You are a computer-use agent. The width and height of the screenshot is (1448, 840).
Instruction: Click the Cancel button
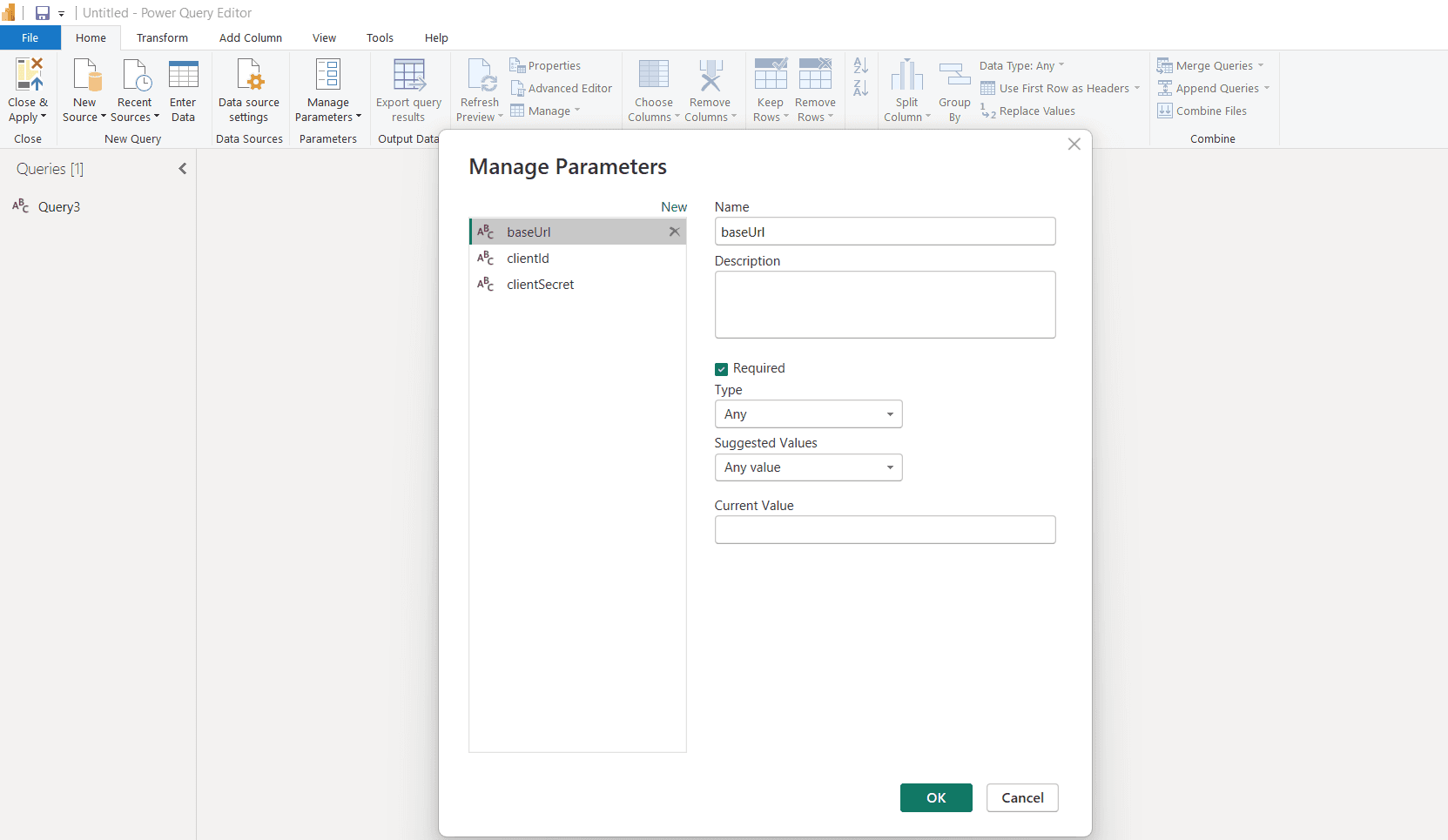(x=1022, y=798)
